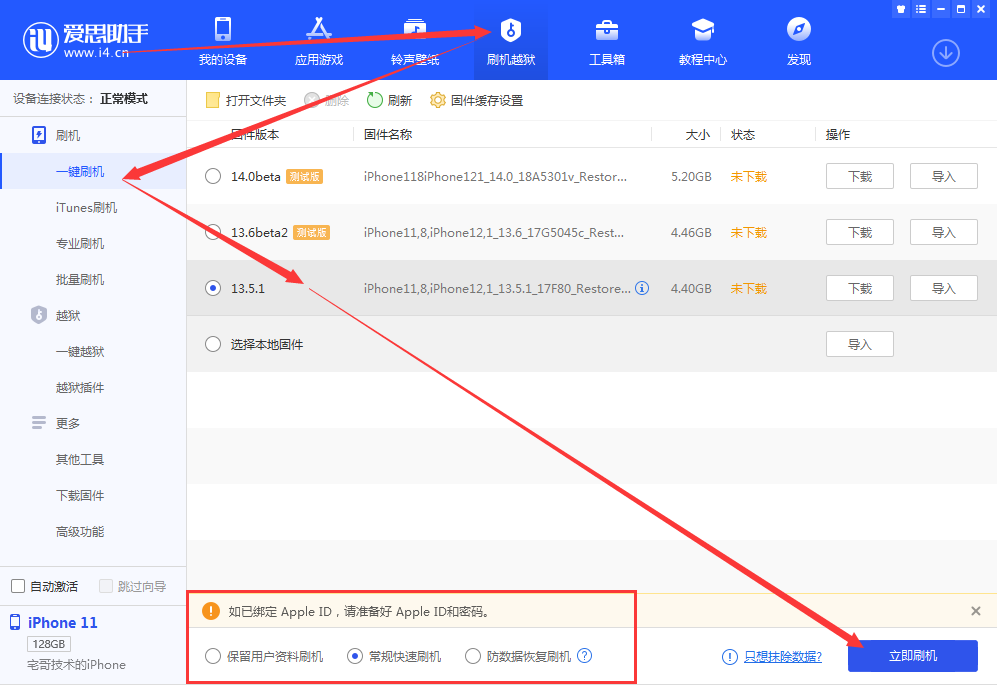Open the download manager arrow icon
Screen dimensions: 997x687
[945, 53]
